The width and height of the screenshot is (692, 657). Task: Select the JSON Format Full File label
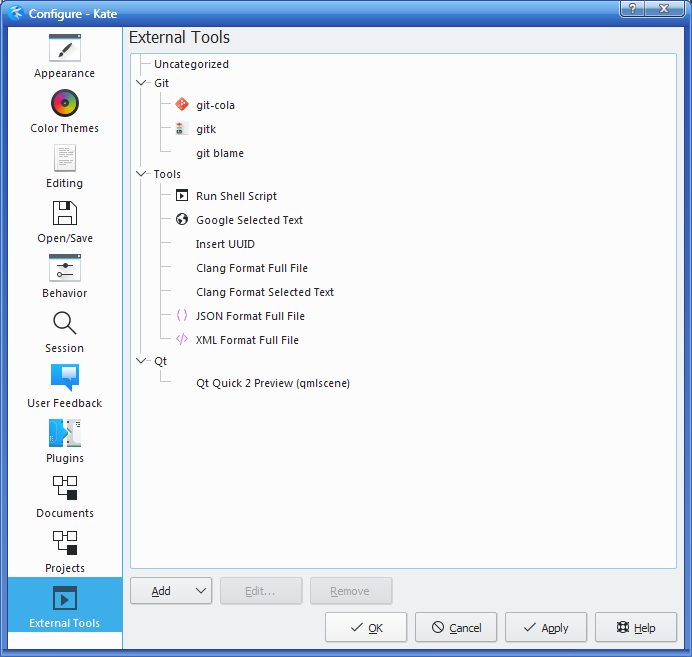click(250, 316)
